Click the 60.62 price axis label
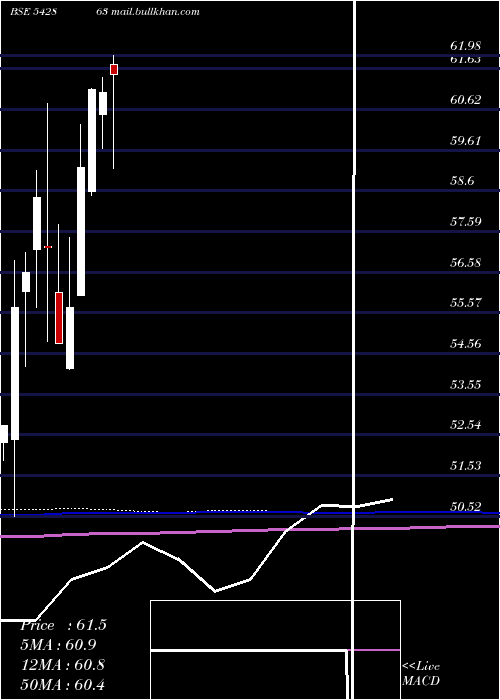Screen dimensions: 500x700 click(x=466, y=99)
